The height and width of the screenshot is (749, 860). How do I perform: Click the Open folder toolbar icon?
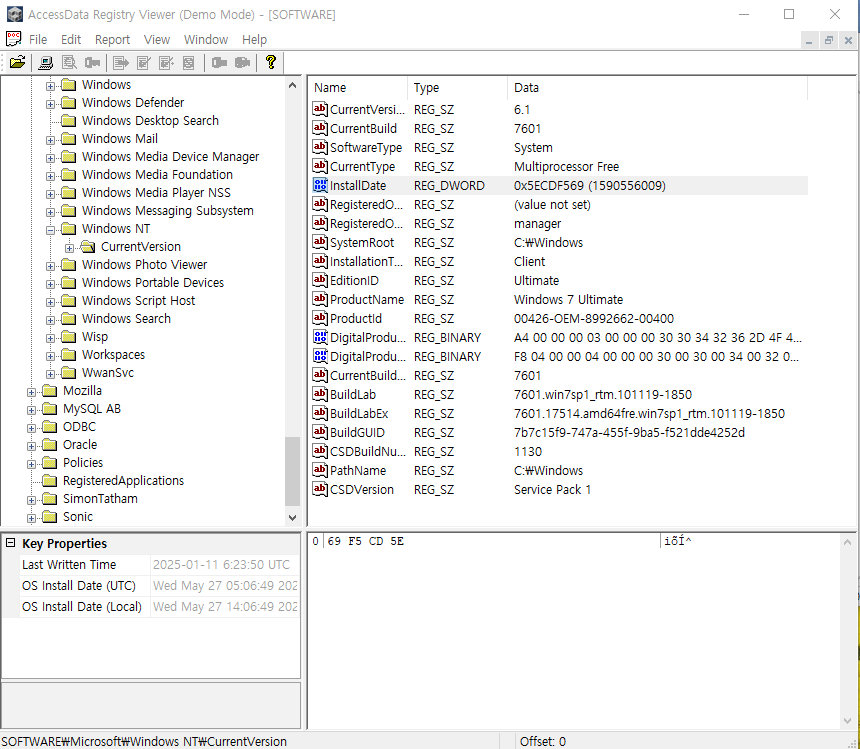17,63
